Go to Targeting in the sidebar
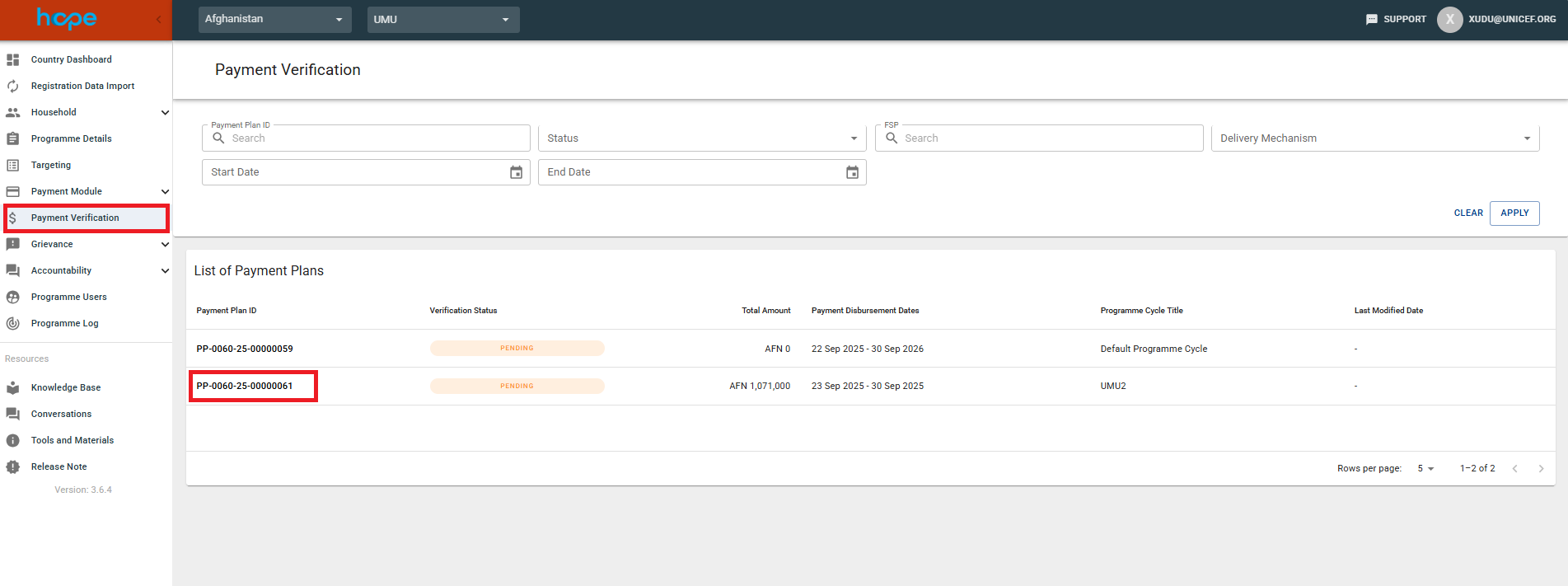Image resolution: width=1568 pixels, height=586 pixels. (x=51, y=165)
